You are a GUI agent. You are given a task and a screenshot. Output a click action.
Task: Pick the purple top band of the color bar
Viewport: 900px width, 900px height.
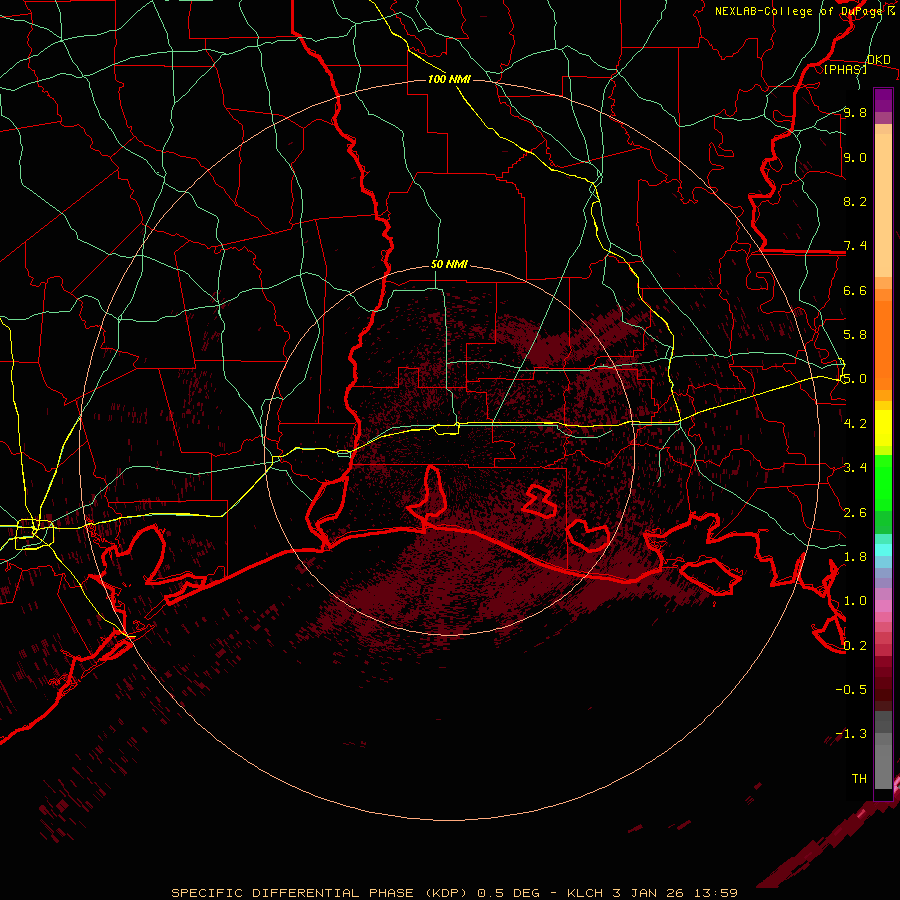883,100
